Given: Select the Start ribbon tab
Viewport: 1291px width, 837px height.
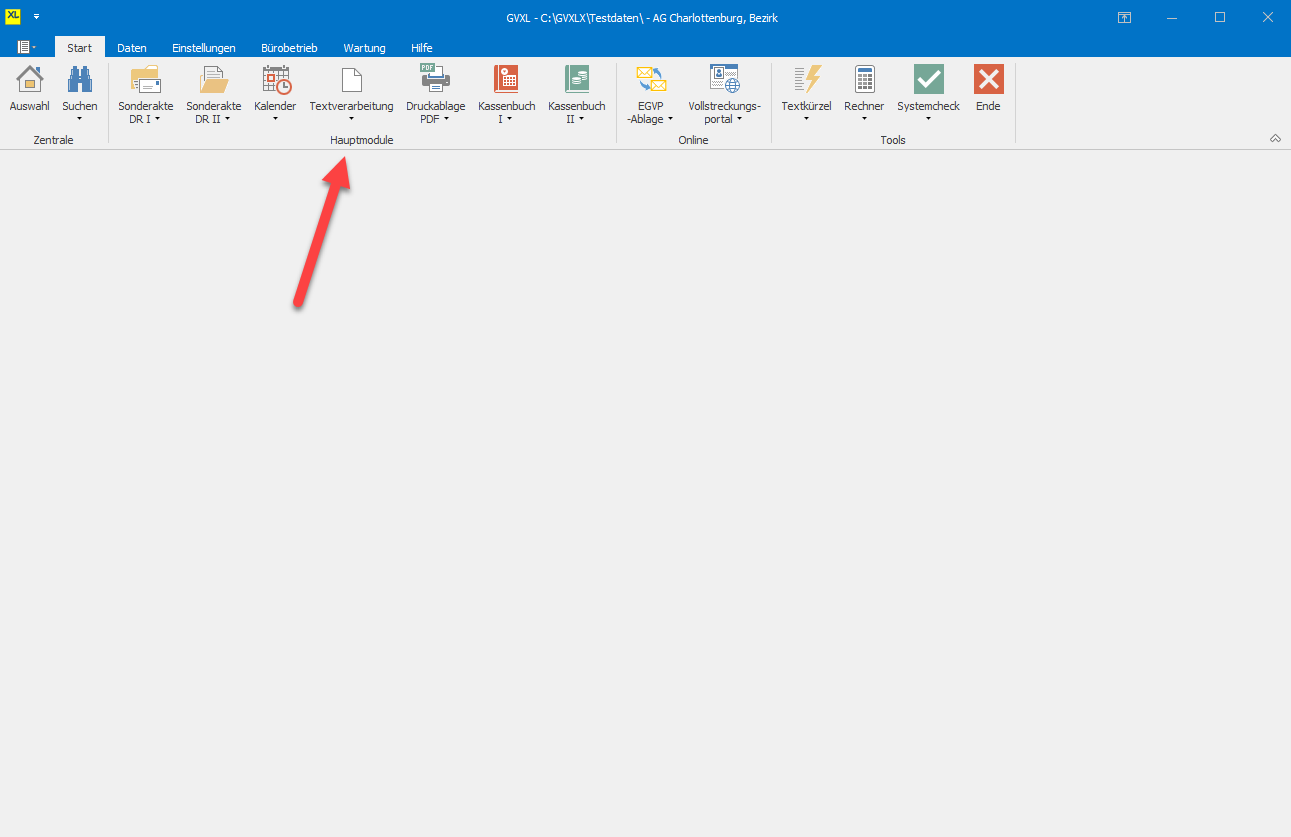Looking at the screenshot, I should (x=80, y=48).
